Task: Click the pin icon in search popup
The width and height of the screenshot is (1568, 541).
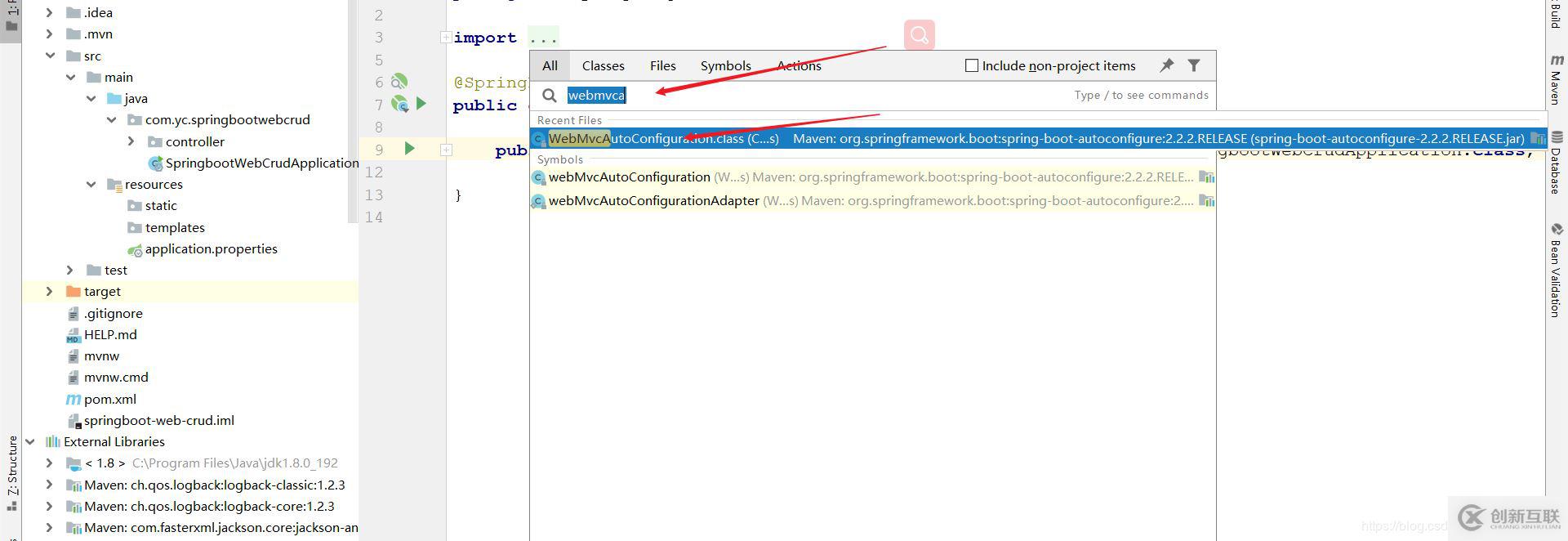Action: (1167, 65)
